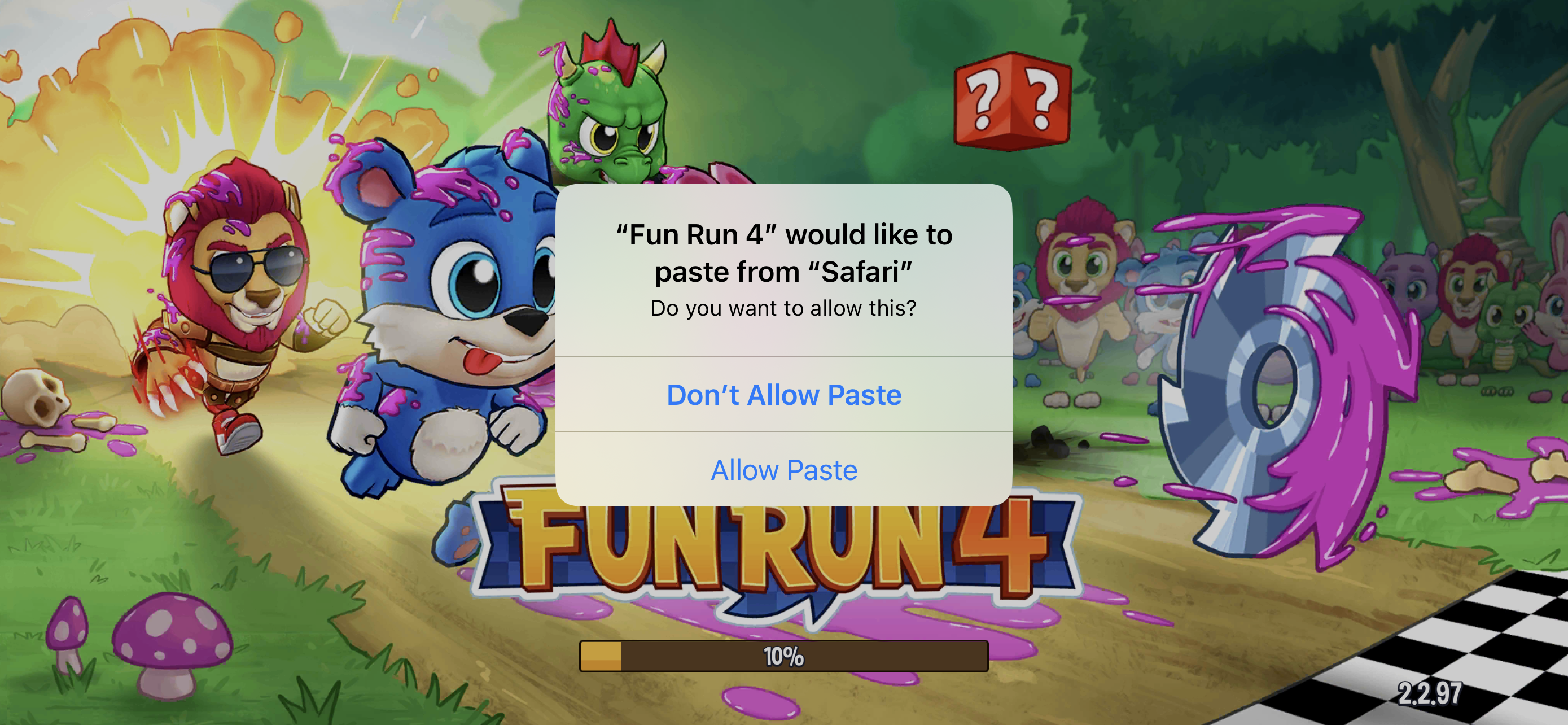Click the small purple mushroom
1568x725 pixels.
tap(67, 633)
